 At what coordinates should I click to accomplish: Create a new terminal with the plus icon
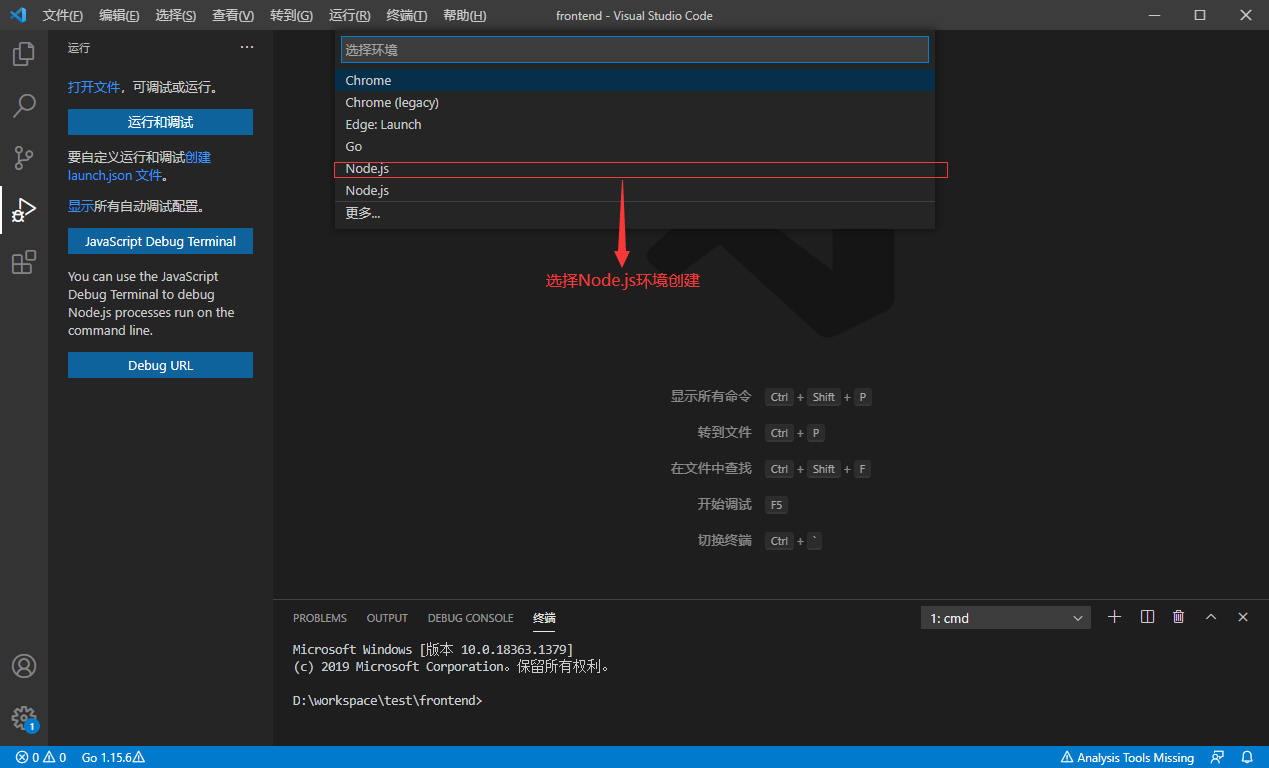[x=1115, y=617]
